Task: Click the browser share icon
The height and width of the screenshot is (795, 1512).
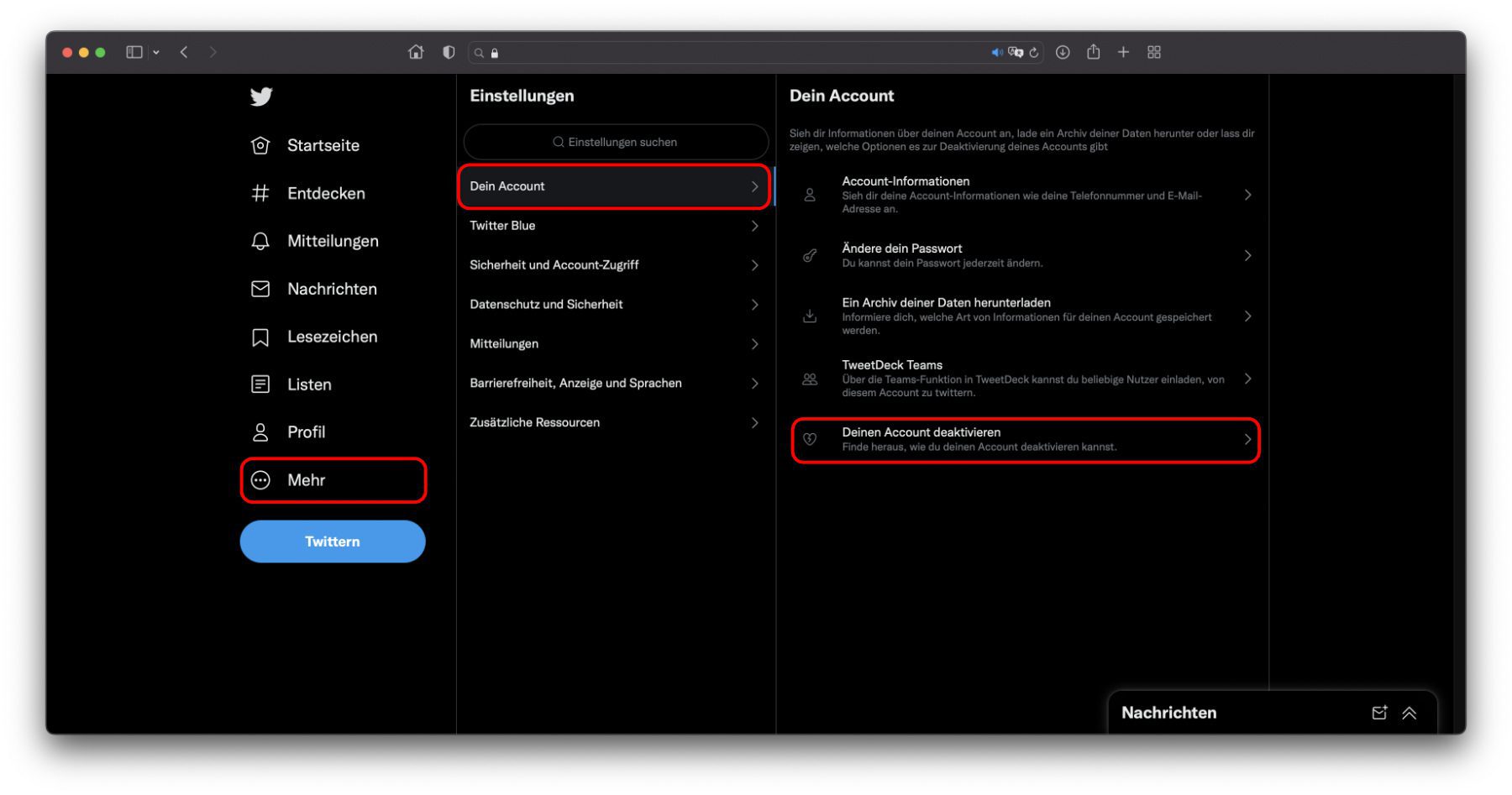Action: [x=1093, y=52]
